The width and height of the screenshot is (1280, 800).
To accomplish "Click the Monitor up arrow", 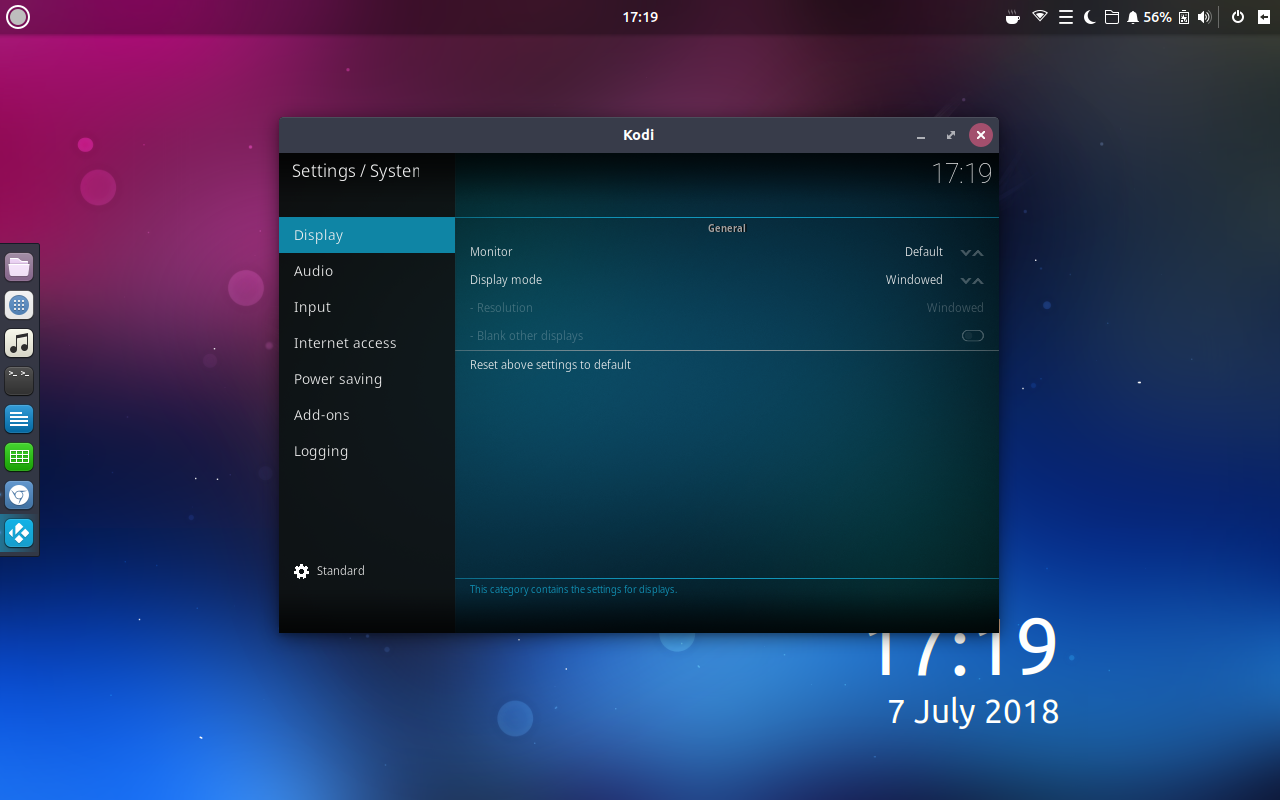I will [978, 253].
